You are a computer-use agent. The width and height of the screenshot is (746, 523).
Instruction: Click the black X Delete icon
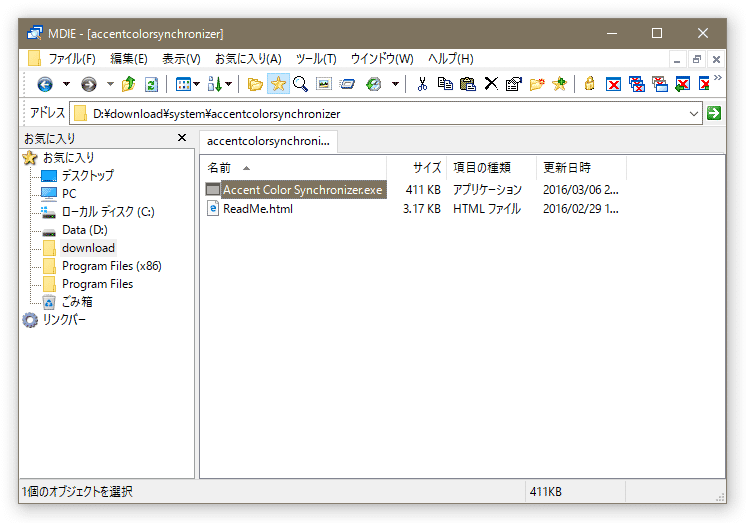(491, 84)
